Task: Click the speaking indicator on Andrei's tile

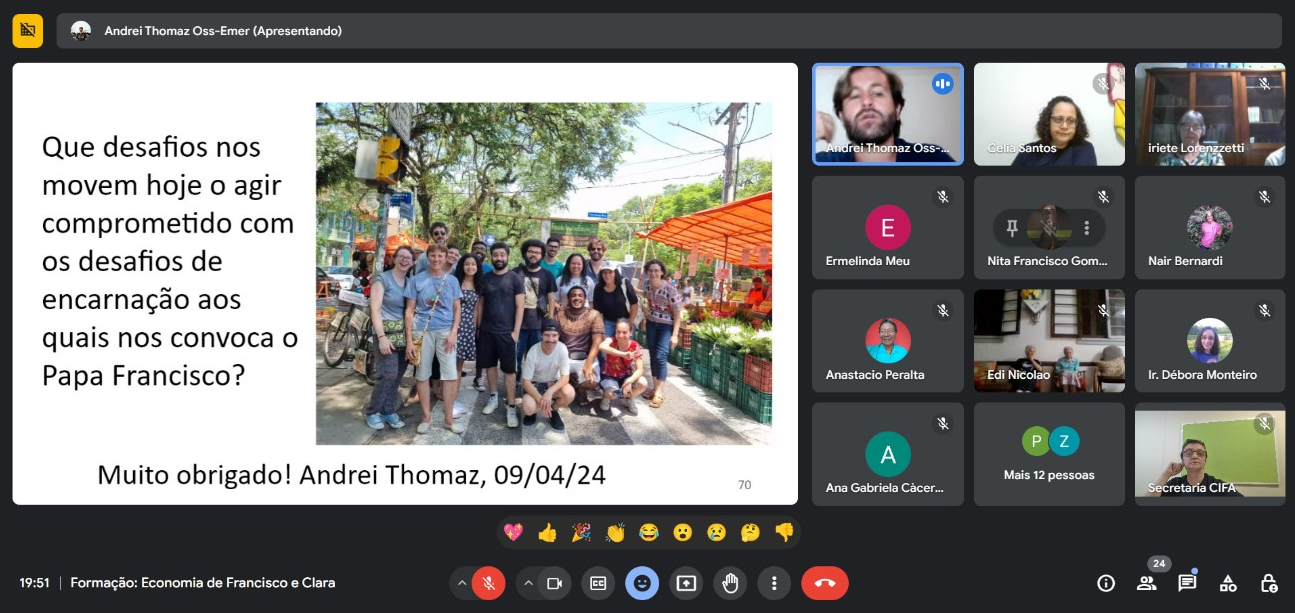Action: point(942,84)
